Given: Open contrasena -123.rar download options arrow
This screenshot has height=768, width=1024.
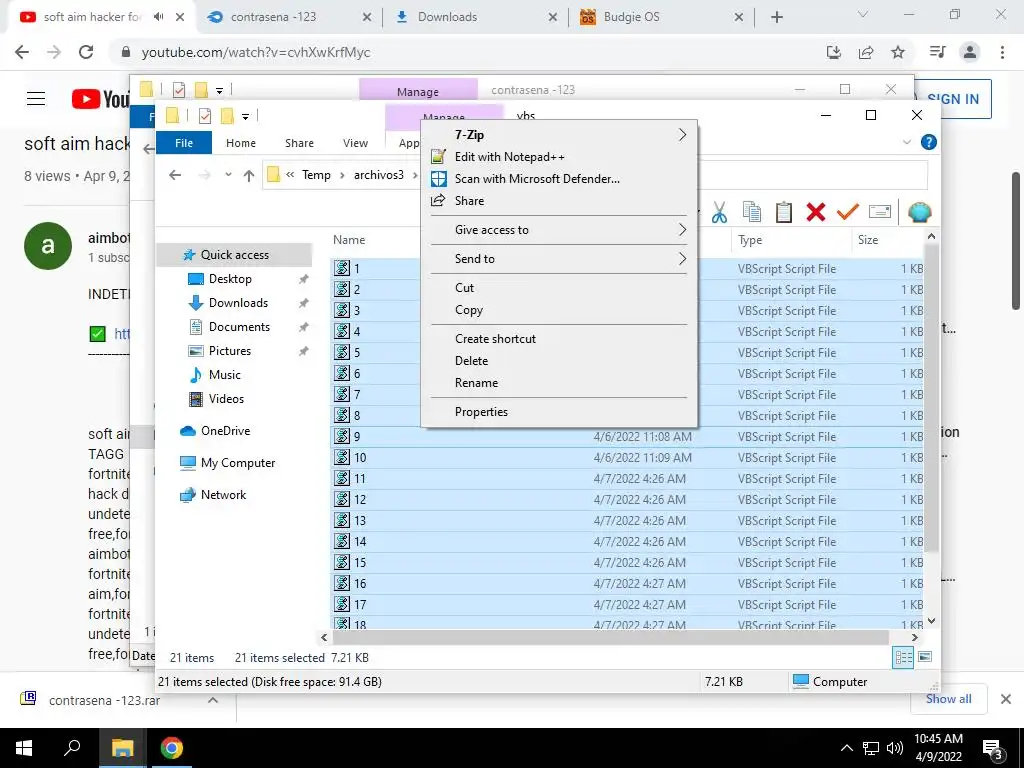Looking at the screenshot, I should (213, 700).
